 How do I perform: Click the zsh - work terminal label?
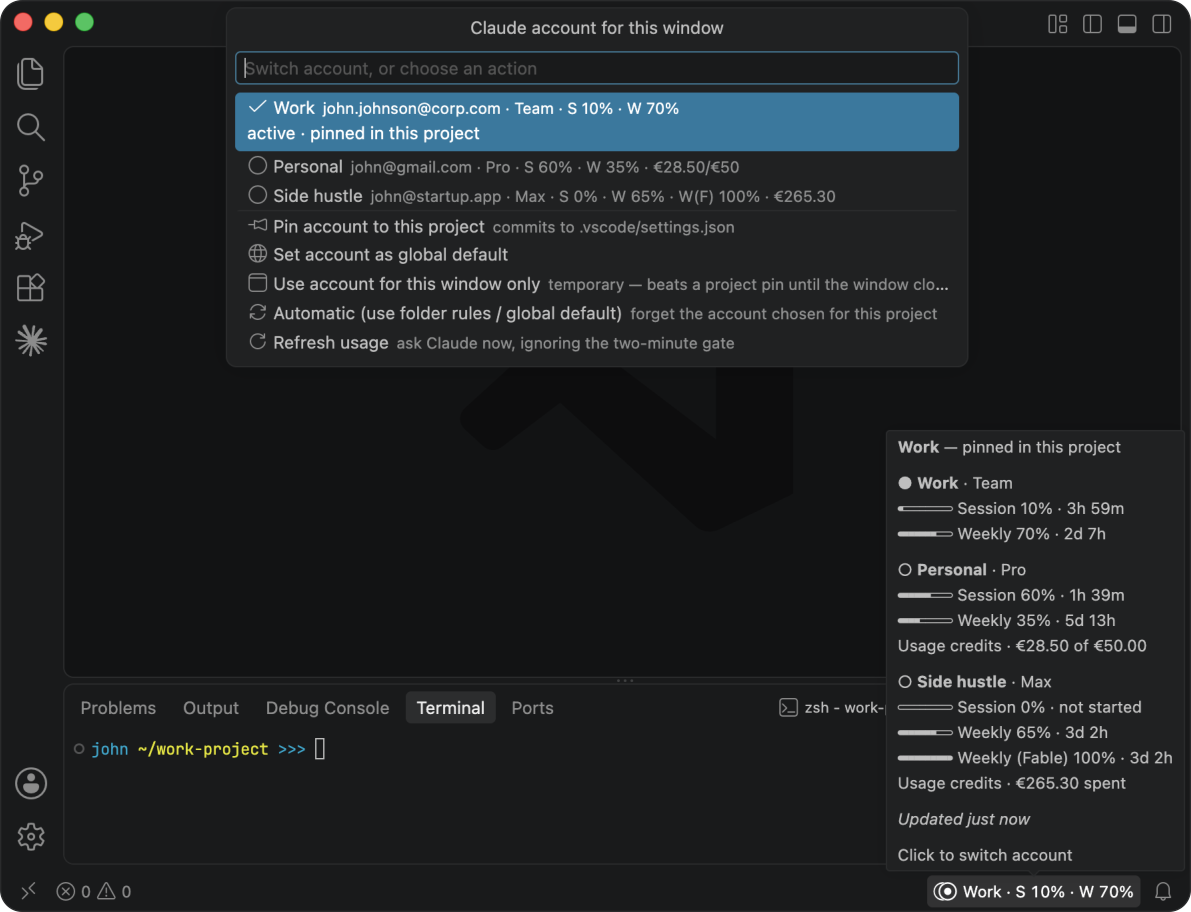pyautogui.click(x=845, y=708)
